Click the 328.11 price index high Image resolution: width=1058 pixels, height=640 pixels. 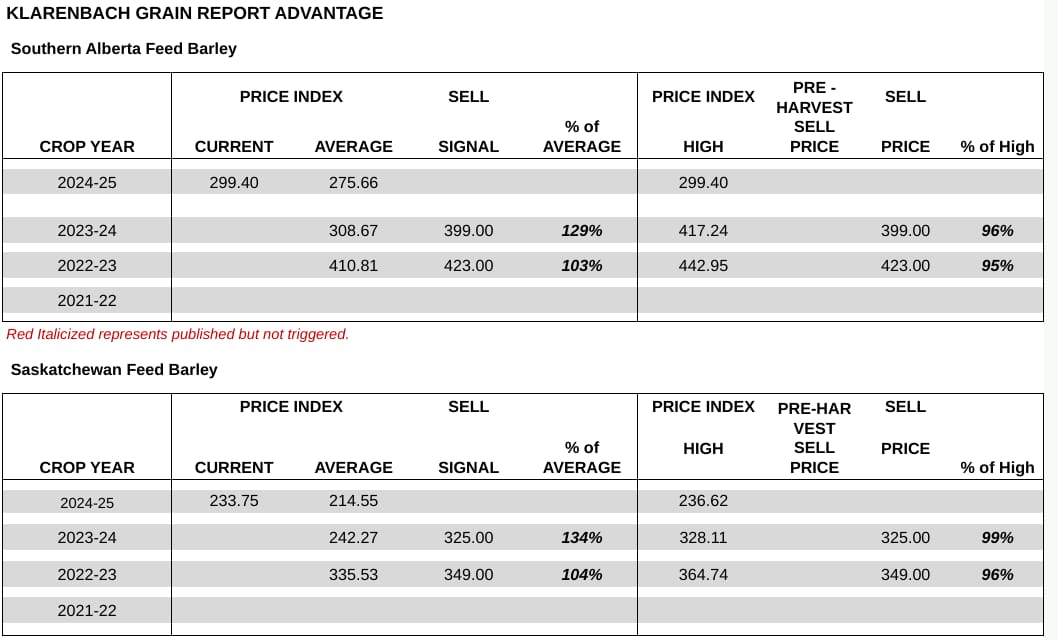[703, 538]
